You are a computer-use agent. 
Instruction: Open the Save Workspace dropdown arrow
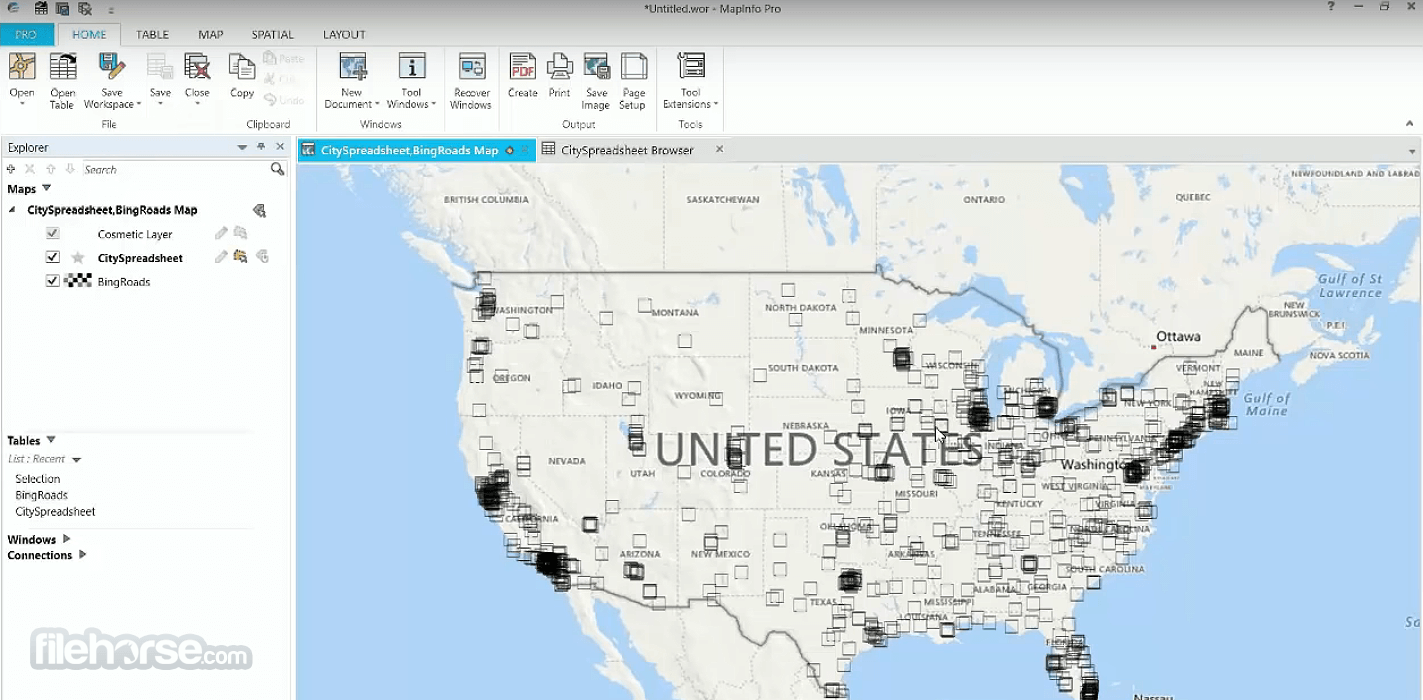click(139, 105)
